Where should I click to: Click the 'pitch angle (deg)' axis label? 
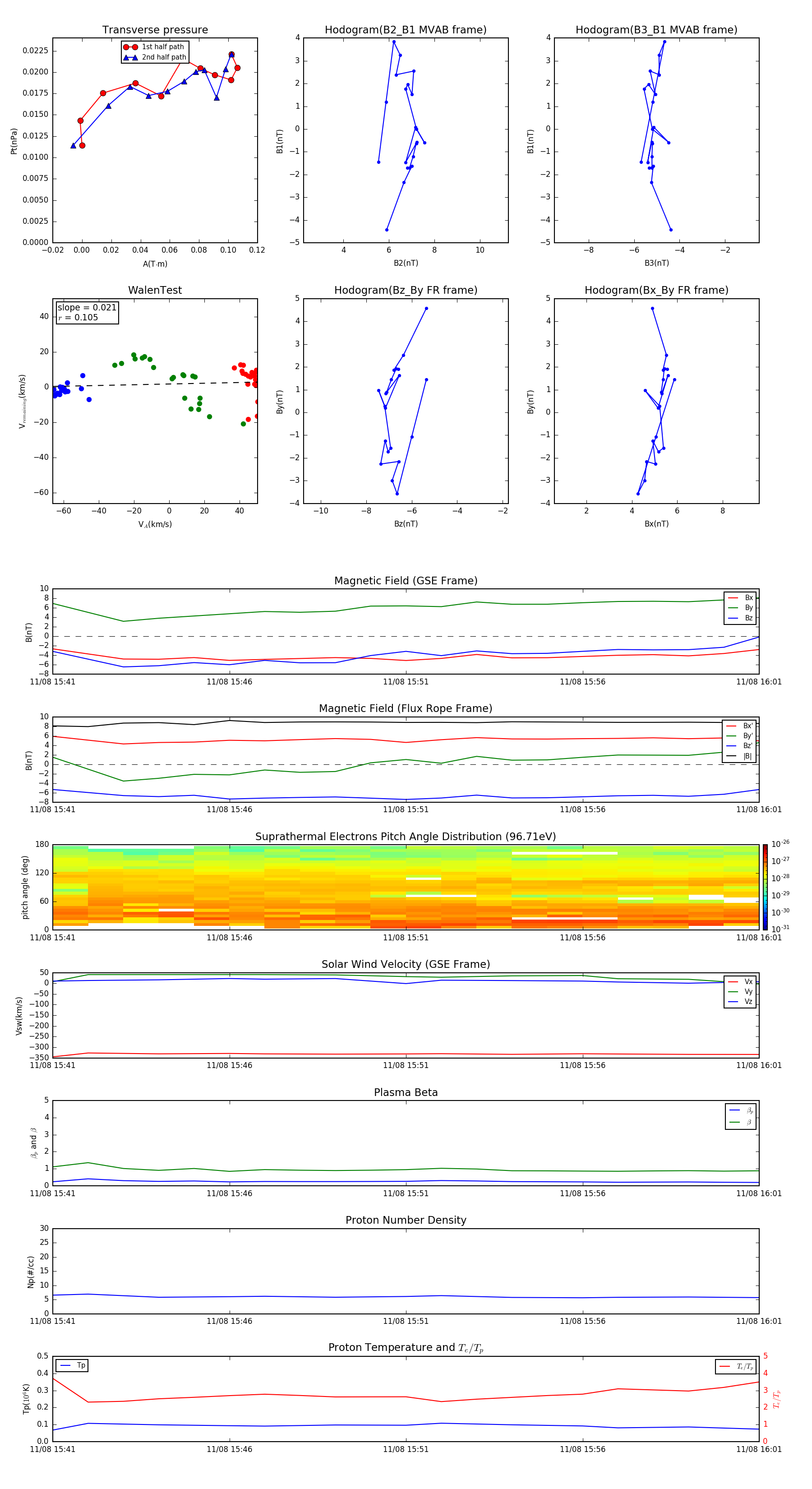pos(25,887)
